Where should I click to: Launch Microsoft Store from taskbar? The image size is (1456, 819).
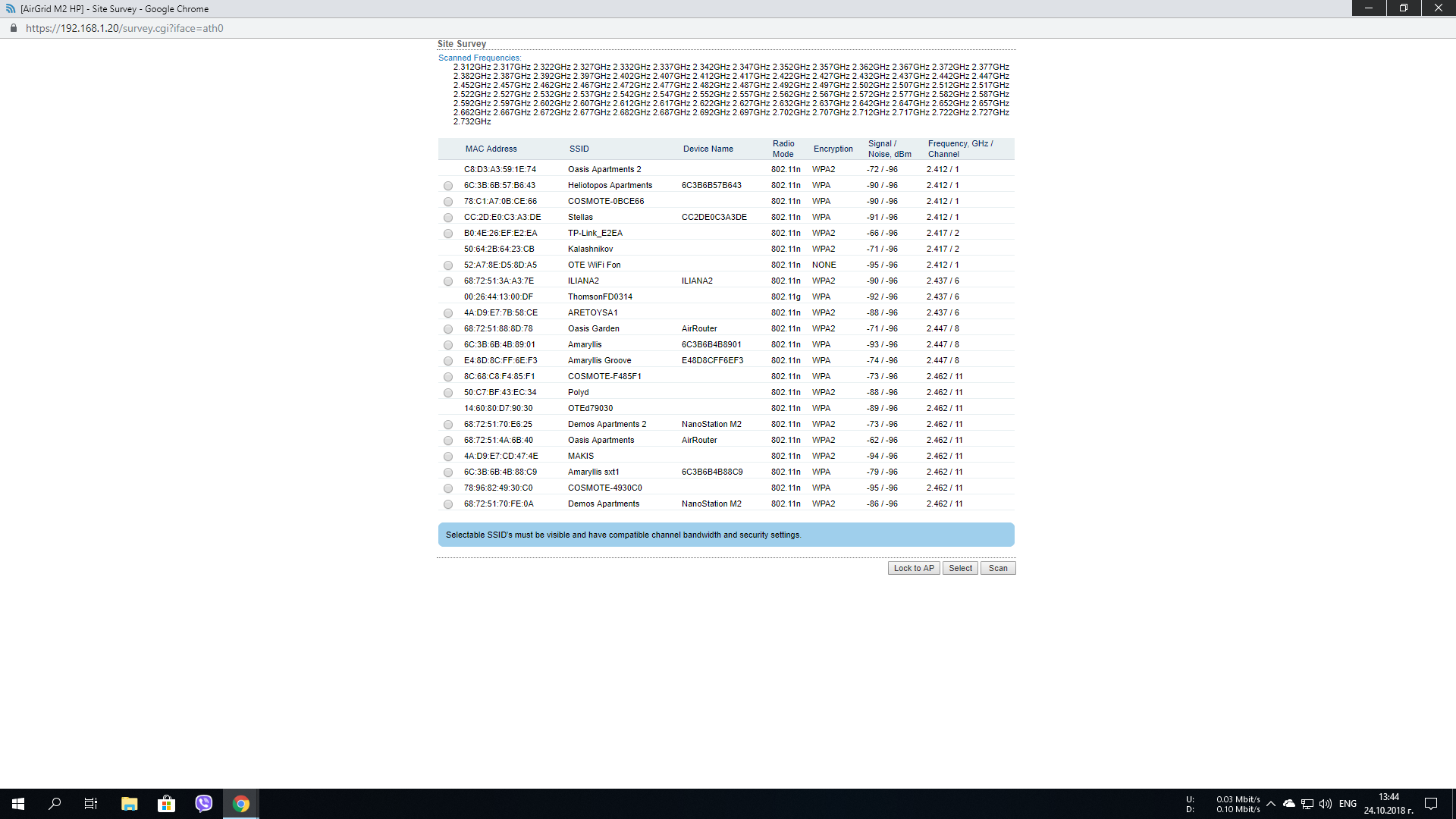click(x=166, y=804)
